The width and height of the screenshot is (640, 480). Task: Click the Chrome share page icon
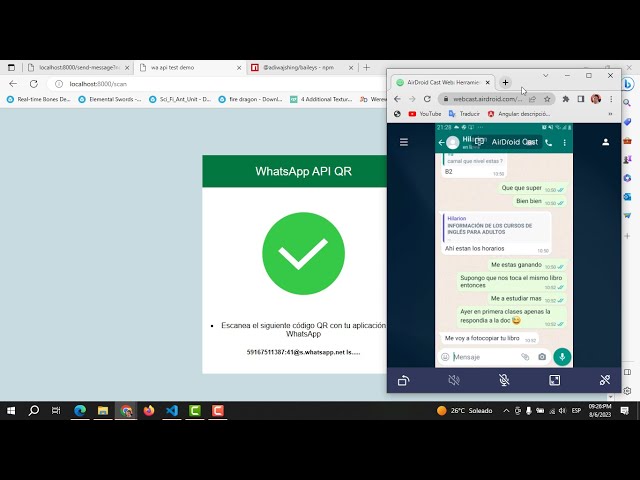point(532,99)
